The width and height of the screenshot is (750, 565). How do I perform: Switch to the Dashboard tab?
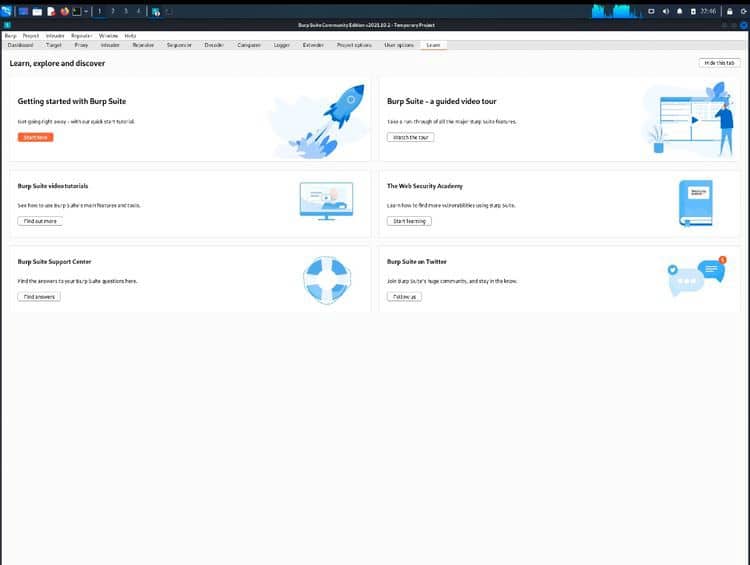pyautogui.click(x=21, y=45)
